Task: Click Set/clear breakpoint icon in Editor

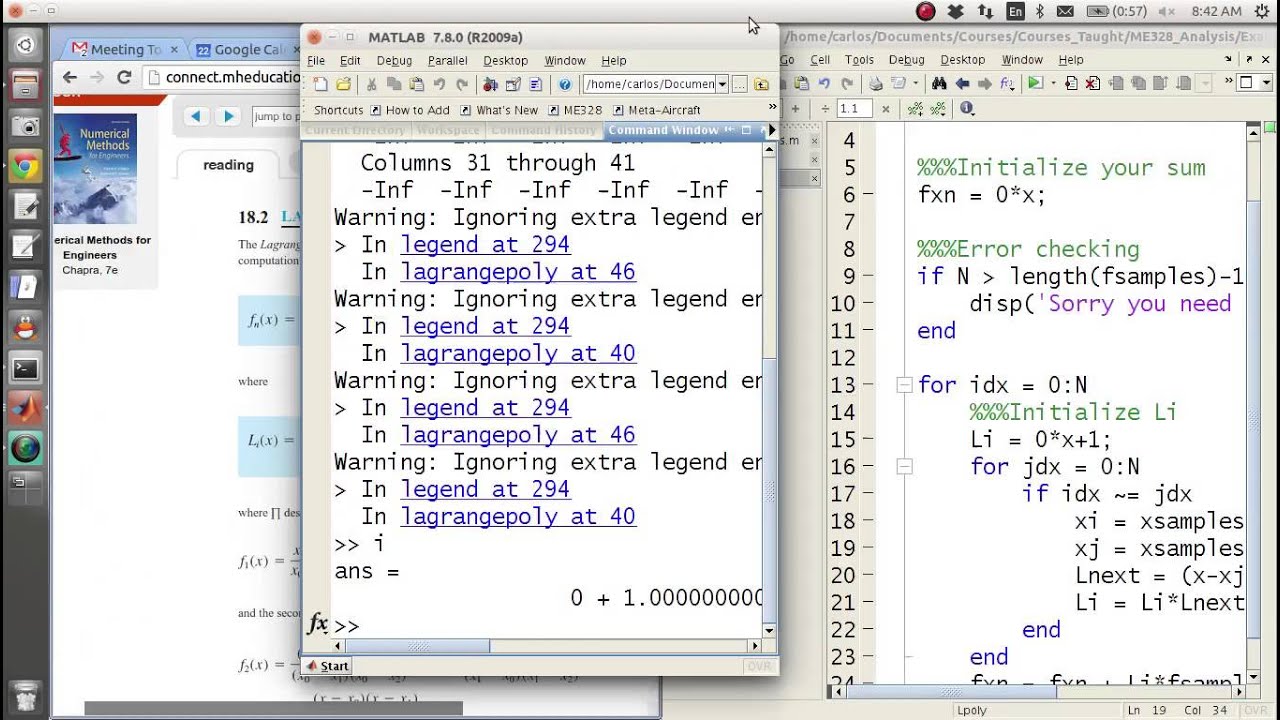Action: point(1071,84)
